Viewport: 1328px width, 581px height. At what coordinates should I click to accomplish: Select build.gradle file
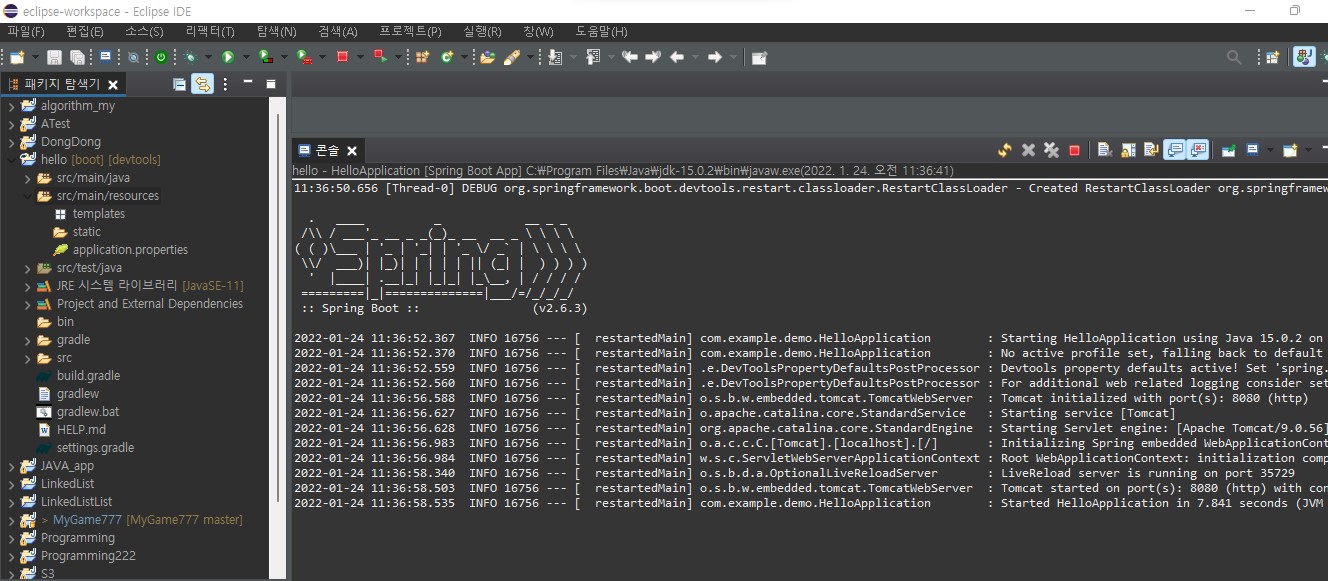click(88, 376)
